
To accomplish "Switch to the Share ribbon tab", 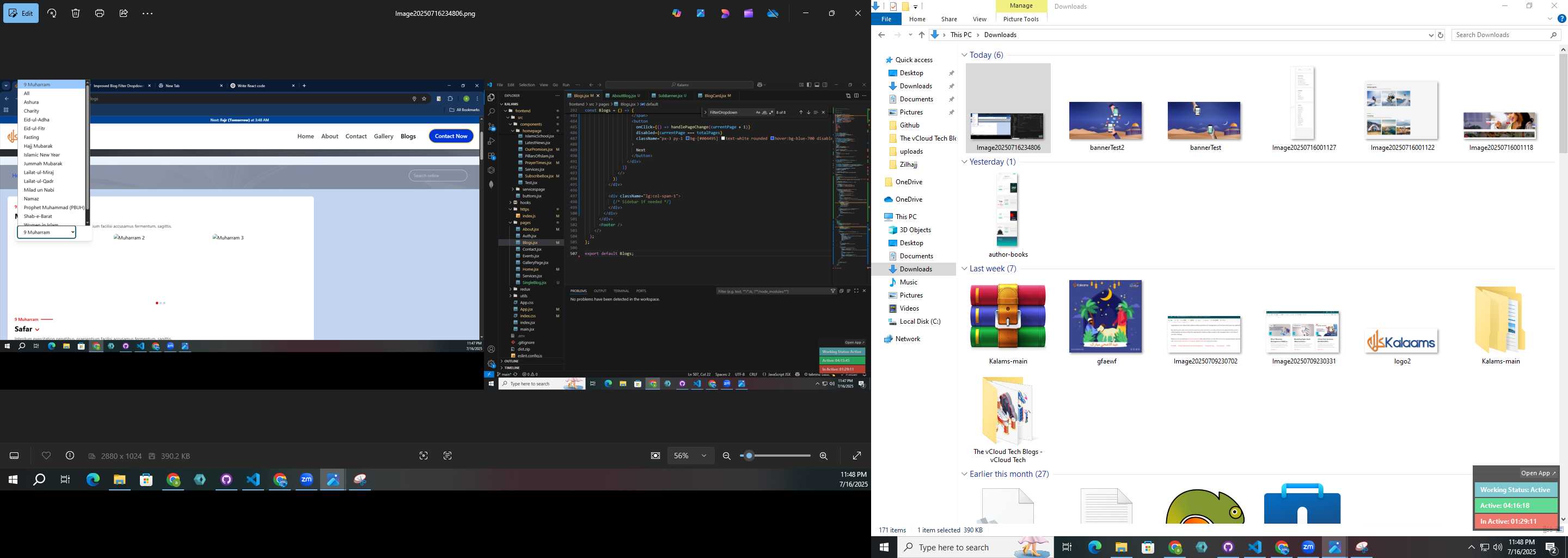I will 949,19.
